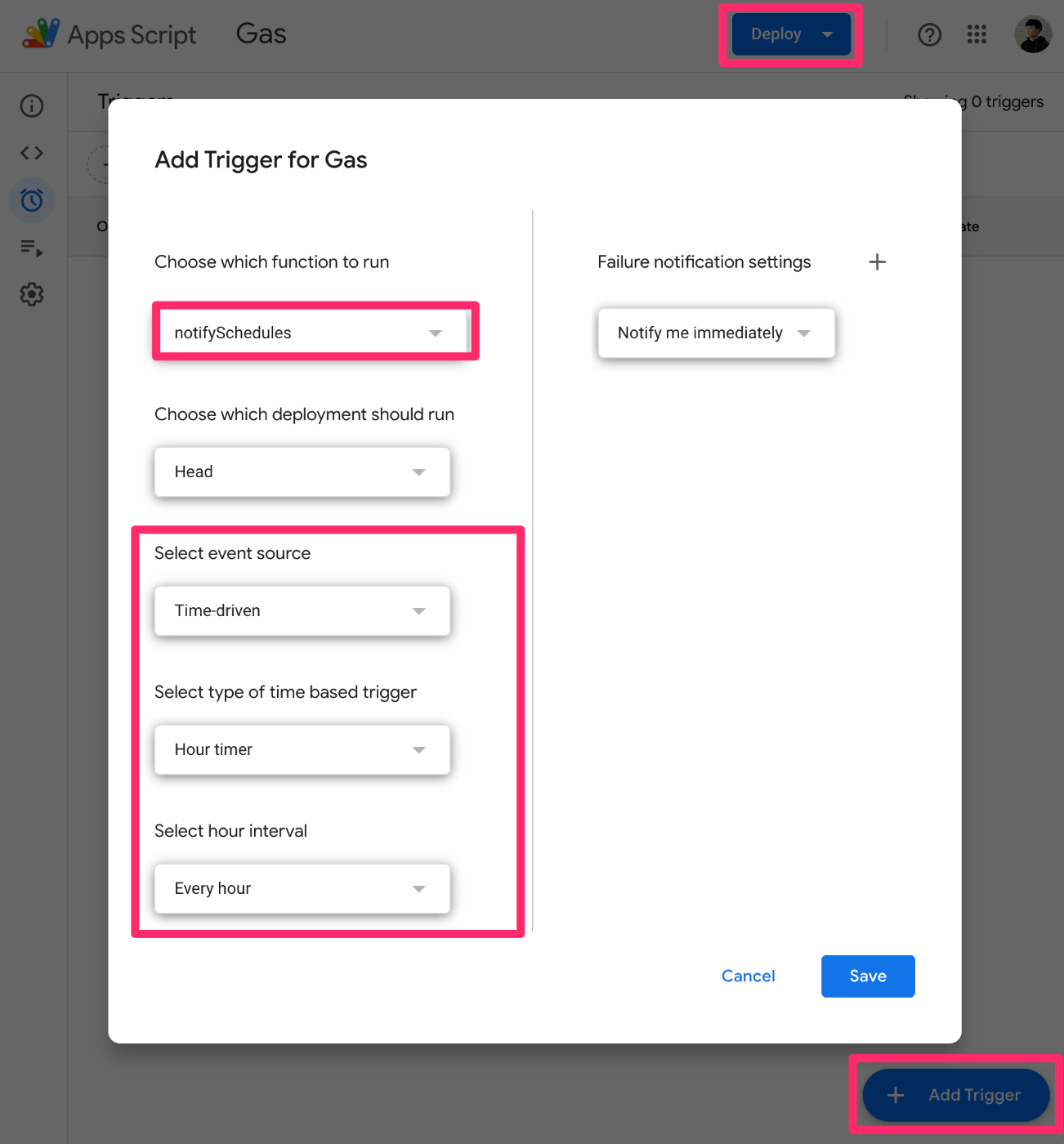Screen dimensions: 1064x1144
Task: Open the Time-driven event source dropdown
Action: [x=302, y=610]
